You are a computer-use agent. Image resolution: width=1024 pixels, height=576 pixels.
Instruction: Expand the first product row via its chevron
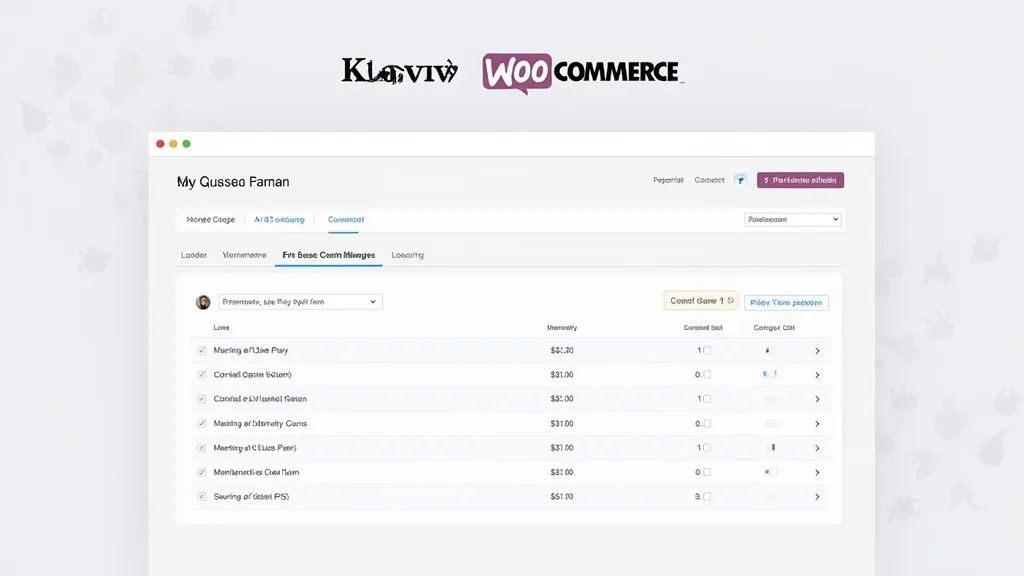(818, 350)
